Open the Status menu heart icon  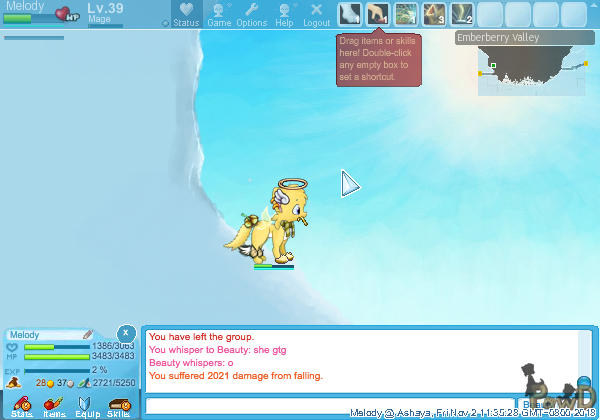[185, 14]
